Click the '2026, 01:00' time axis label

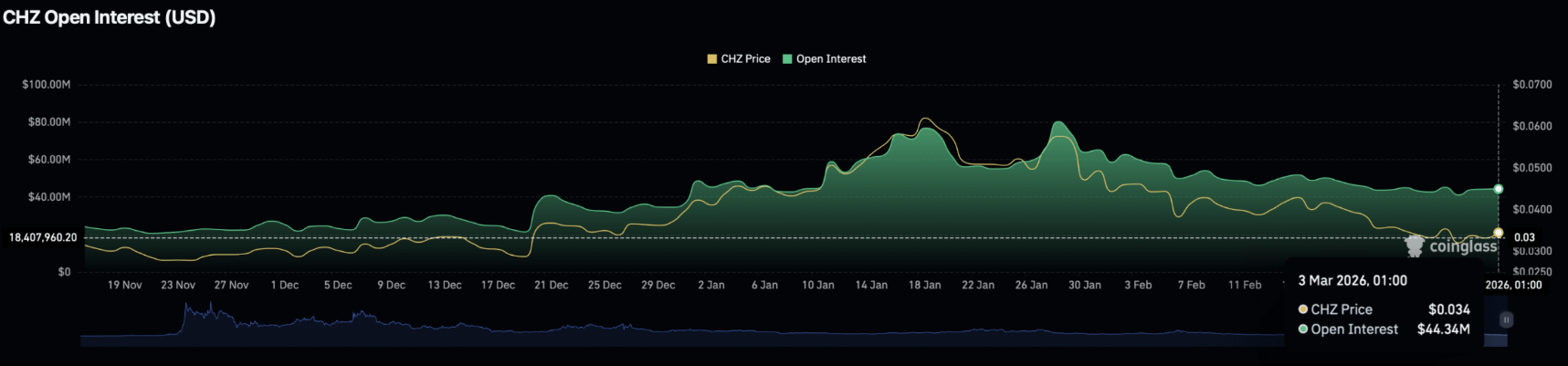1513,285
